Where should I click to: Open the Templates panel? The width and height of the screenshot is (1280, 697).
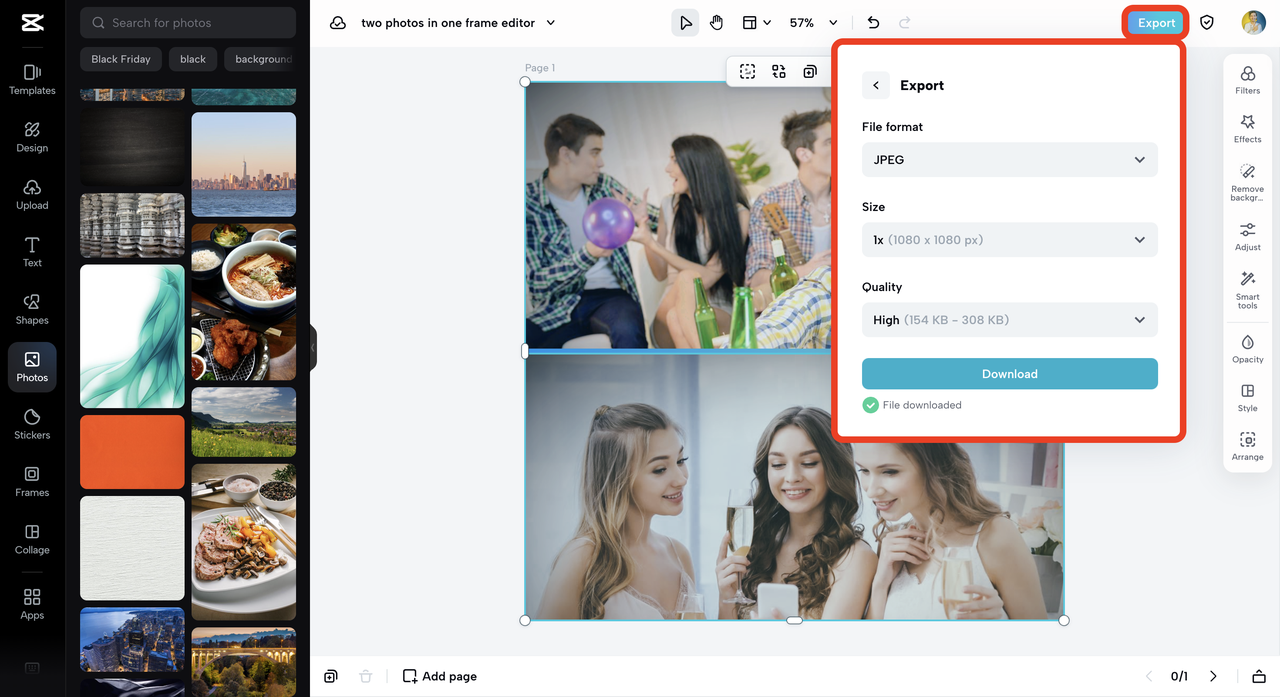click(x=32, y=79)
